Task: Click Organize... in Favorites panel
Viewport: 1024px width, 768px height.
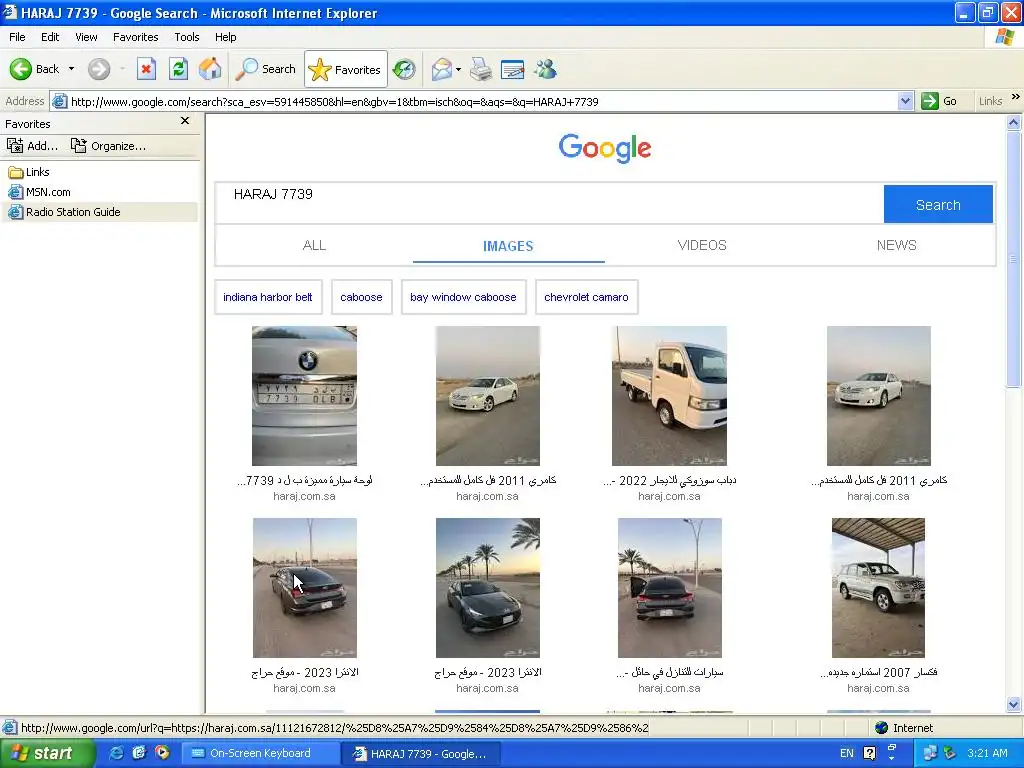Action: pyautogui.click(x=108, y=146)
